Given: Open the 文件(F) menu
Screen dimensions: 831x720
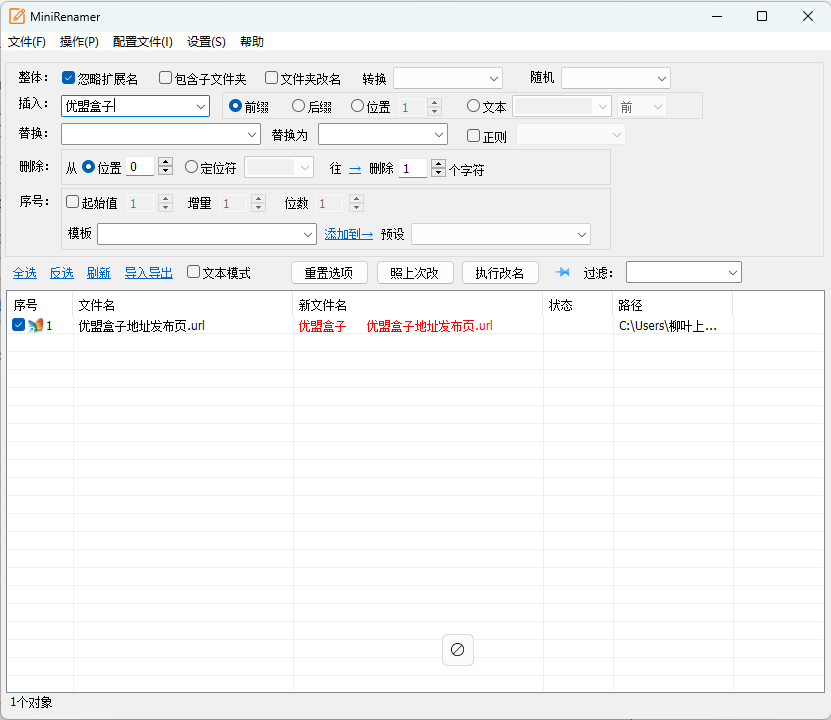Looking at the screenshot, I should point(26,42).
